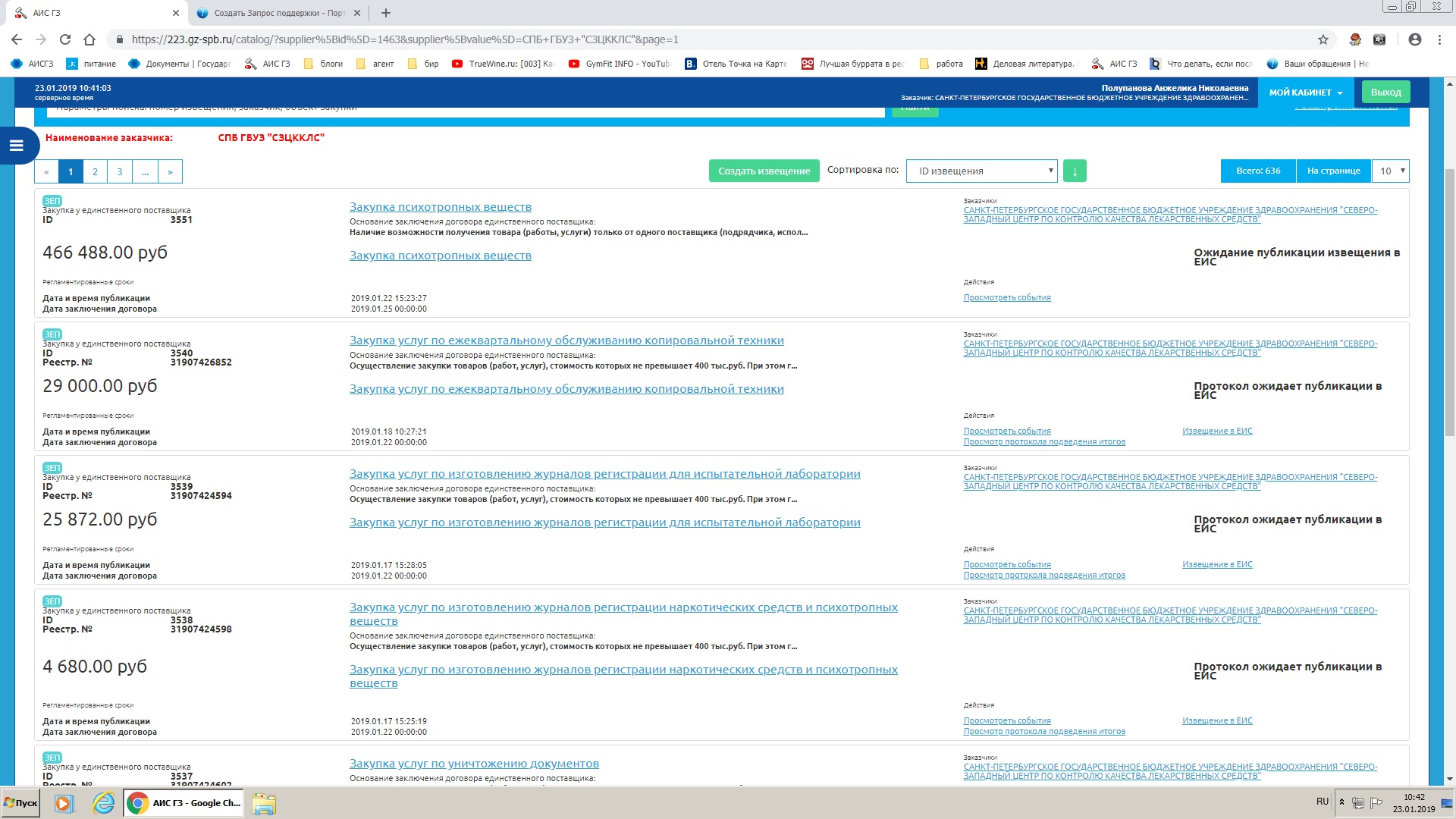Screen dimensions: 1456x819
Task: Open Internet Explorer from taskbar
Action: pyautogui.click(x=103, y=803)
